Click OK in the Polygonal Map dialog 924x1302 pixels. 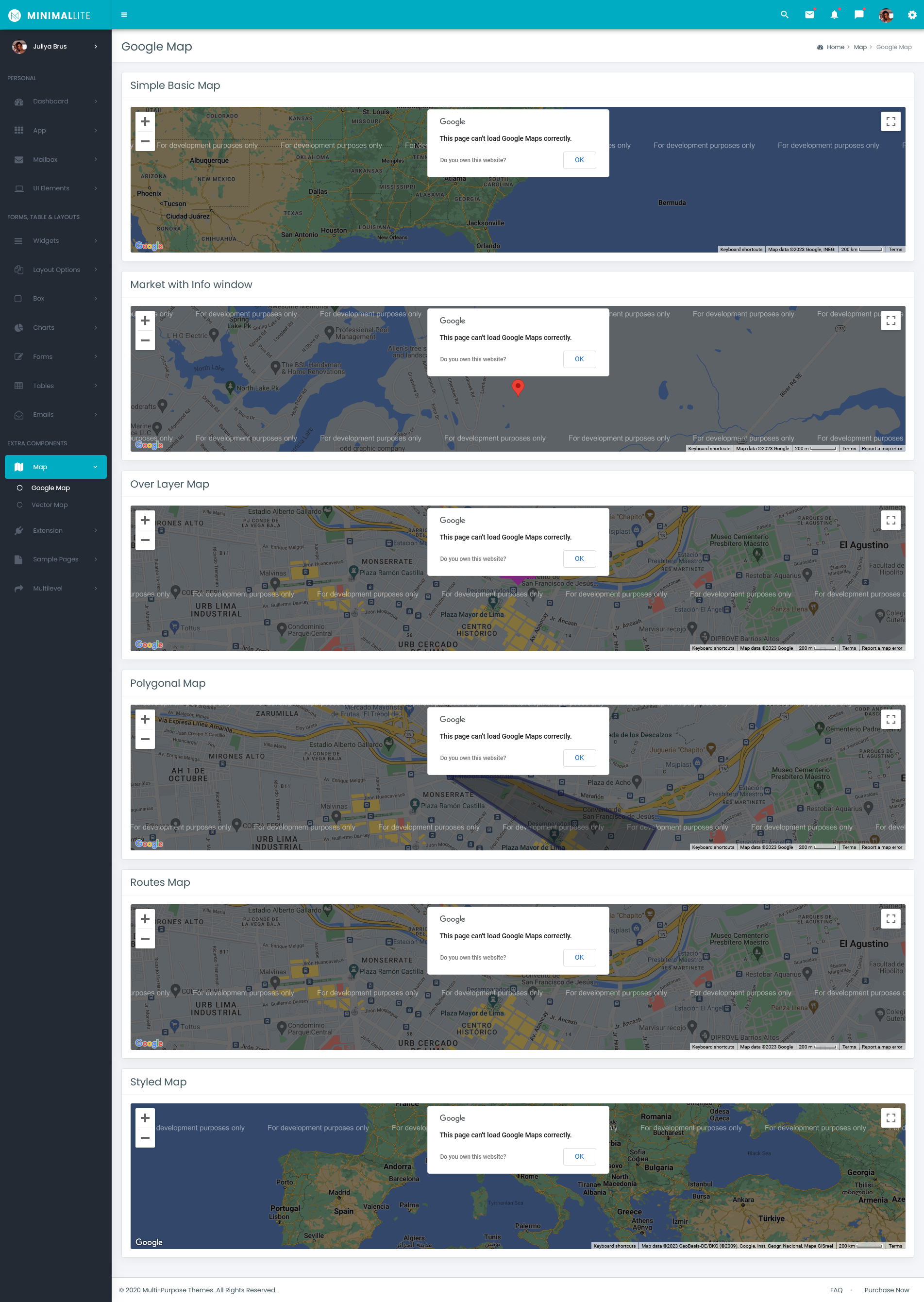coord(579,758)
